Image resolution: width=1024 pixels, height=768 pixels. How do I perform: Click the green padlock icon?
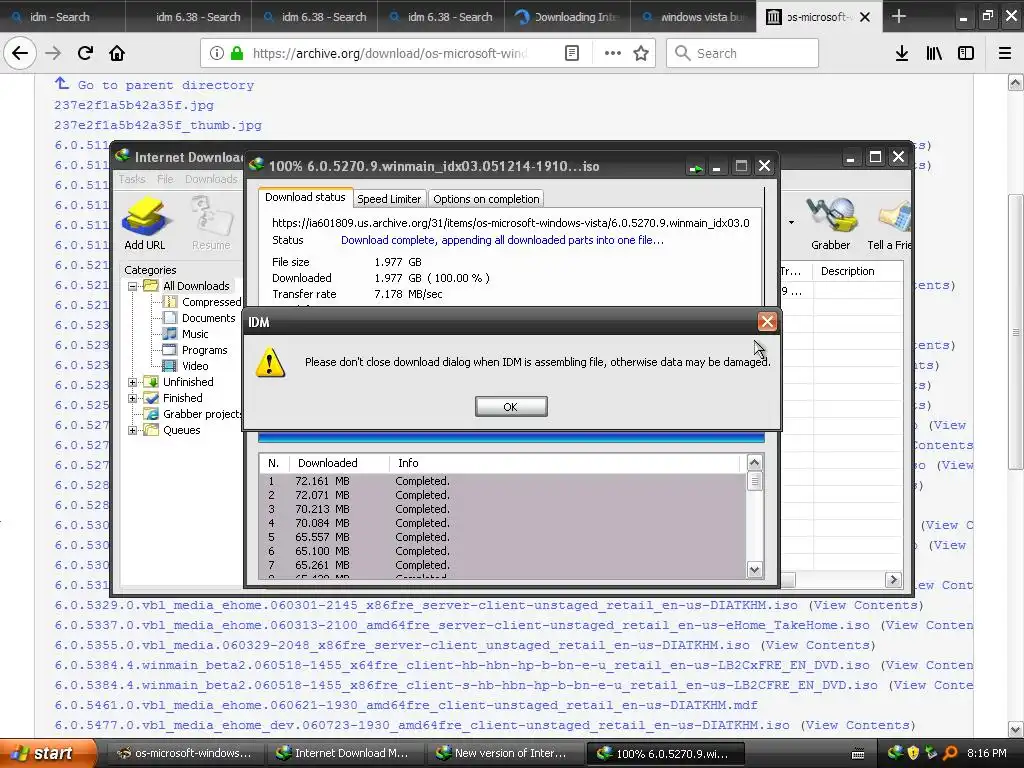237,54
